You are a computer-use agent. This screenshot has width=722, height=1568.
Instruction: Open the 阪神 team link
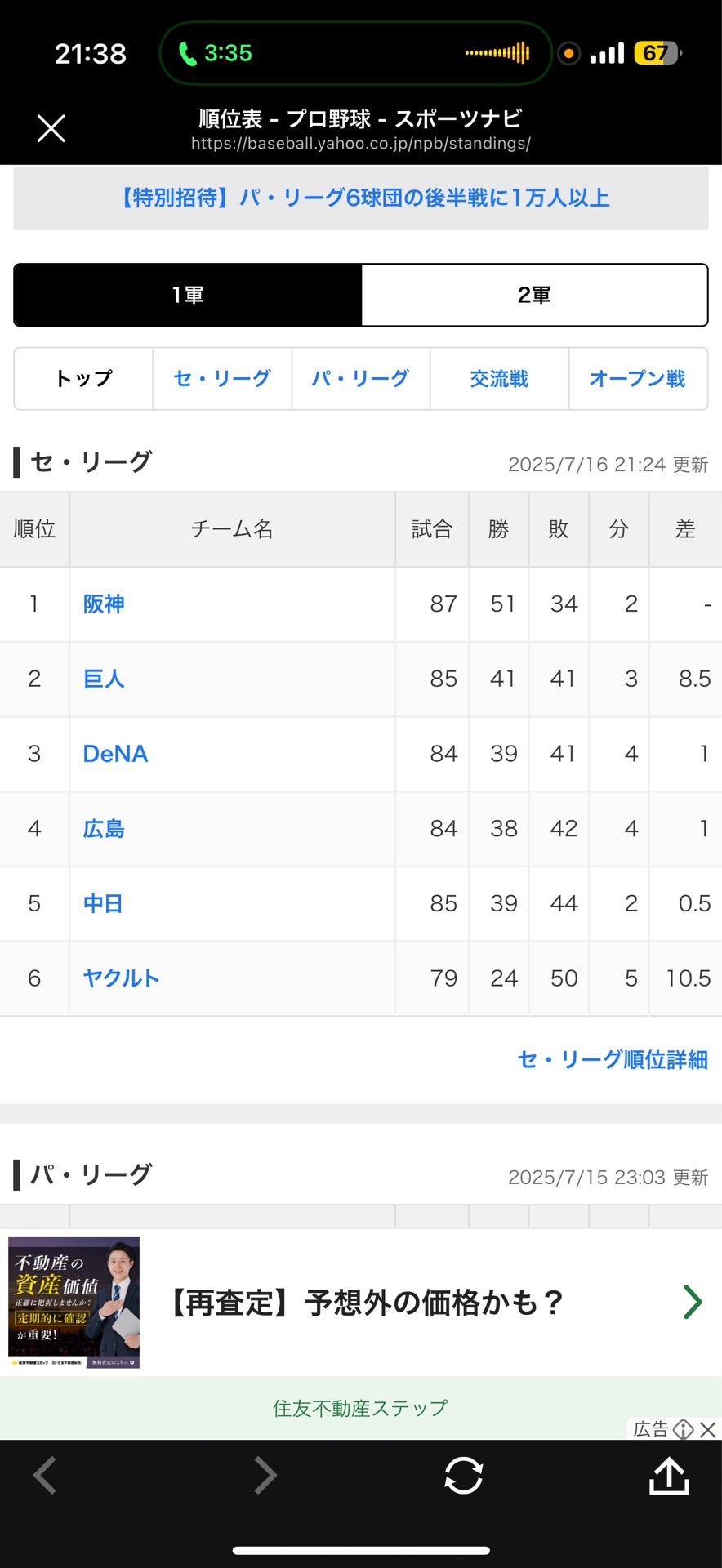[104, 604]
